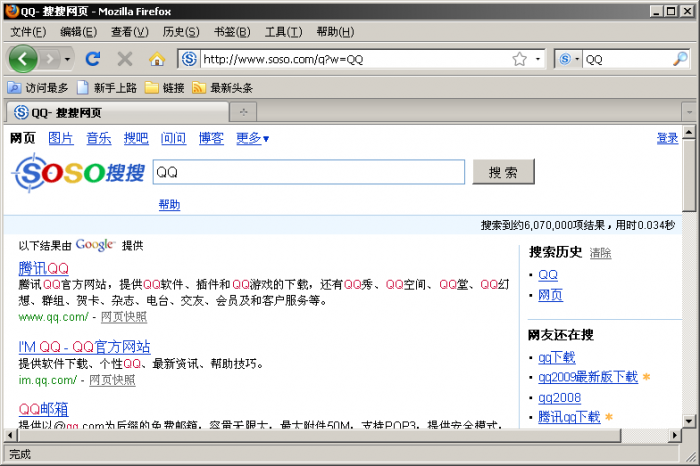Click the Forward arrow button
Image resolution: width=700 pixels, height=466 pixels.
click(x=50, y=59)
